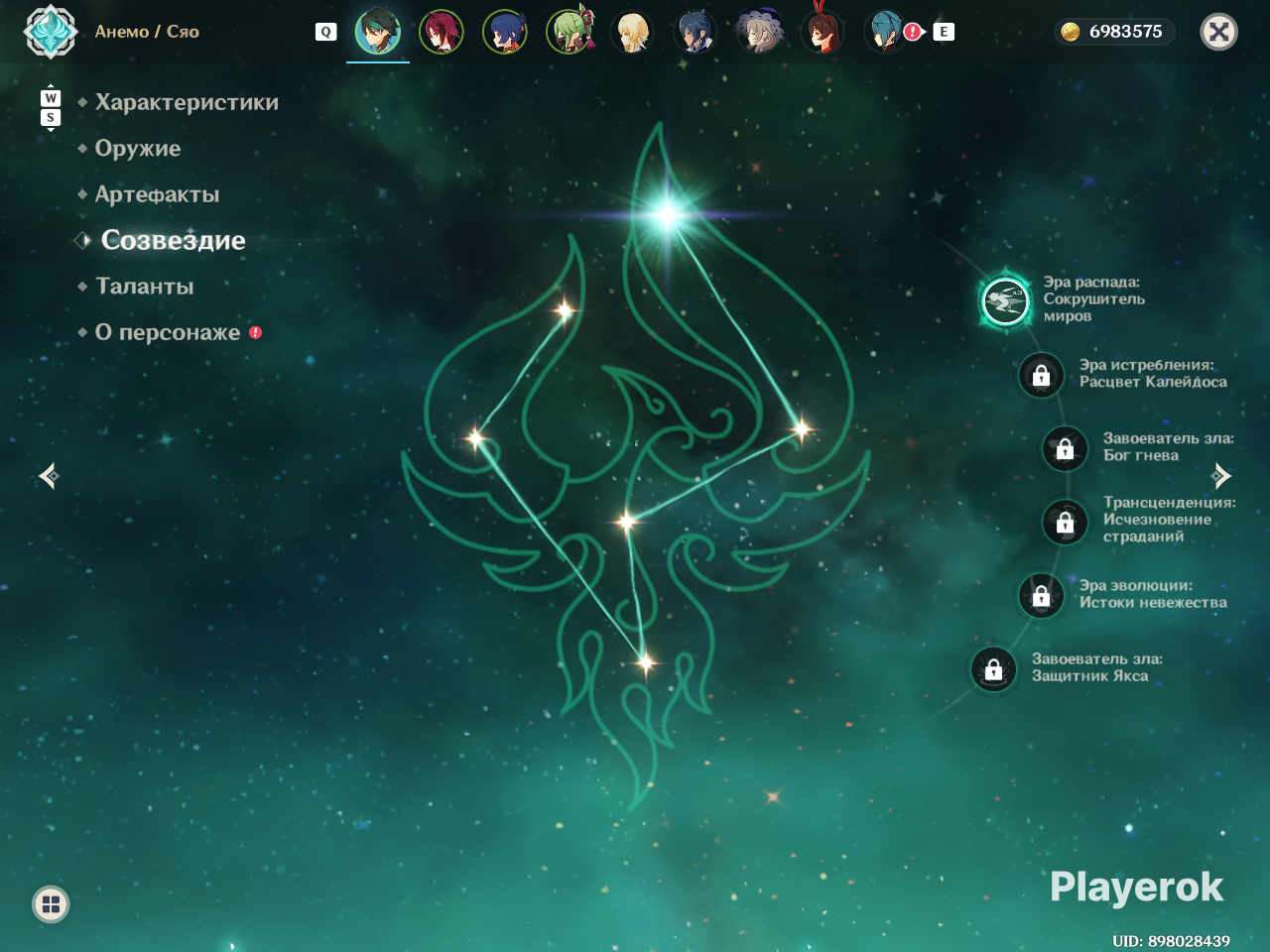Open the grid menu in the corner
This screenshot has height=952, width=1270.
click(x=51, y=903)
